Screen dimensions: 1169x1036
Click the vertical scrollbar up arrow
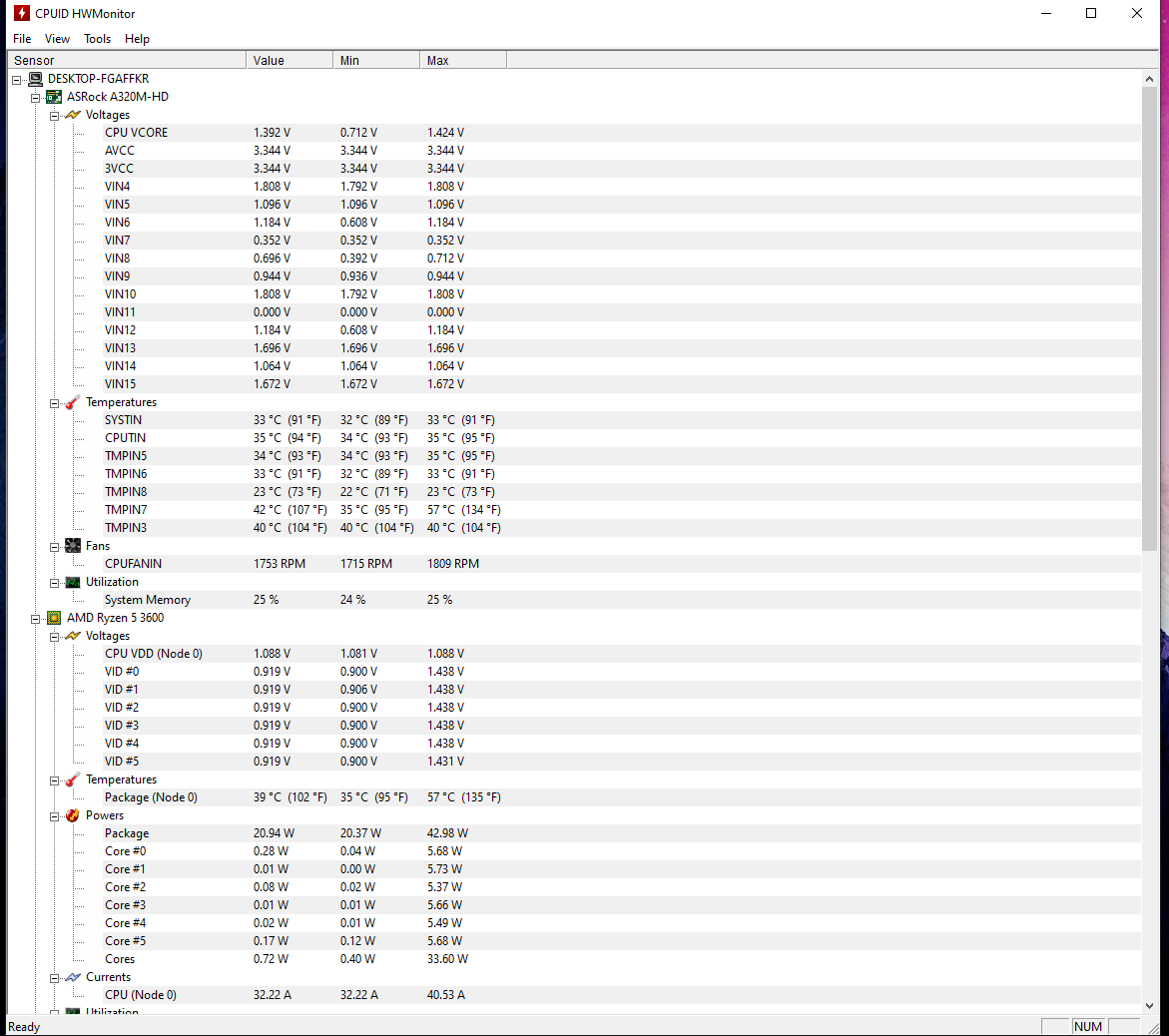[x=1149, y=78]
